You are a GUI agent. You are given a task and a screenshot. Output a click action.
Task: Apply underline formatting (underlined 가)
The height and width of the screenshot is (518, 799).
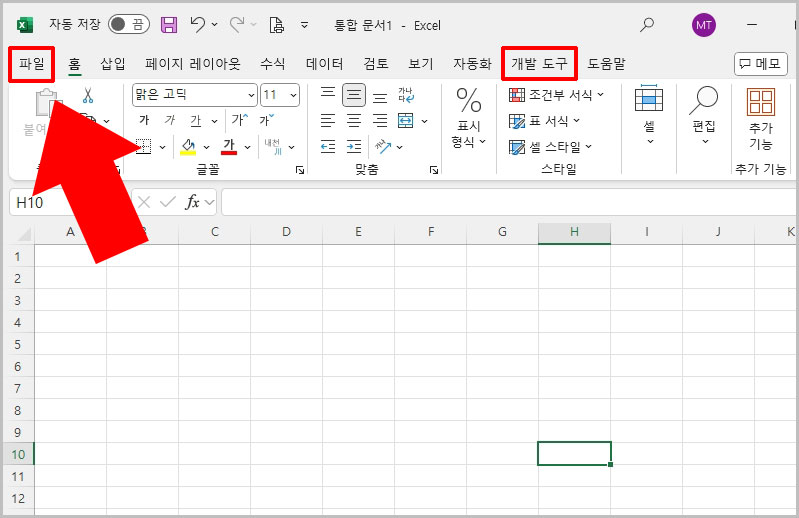pos(196,121)
